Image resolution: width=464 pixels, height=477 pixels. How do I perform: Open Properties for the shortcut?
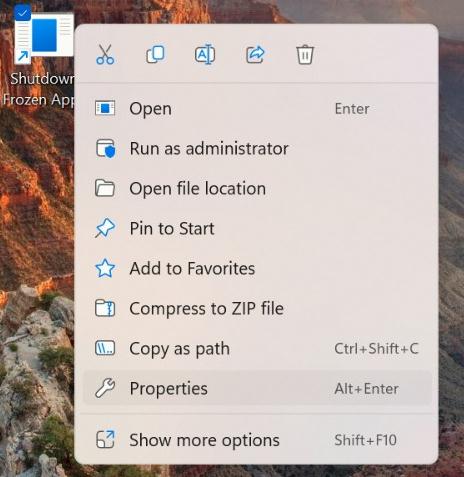coord(256,389)
